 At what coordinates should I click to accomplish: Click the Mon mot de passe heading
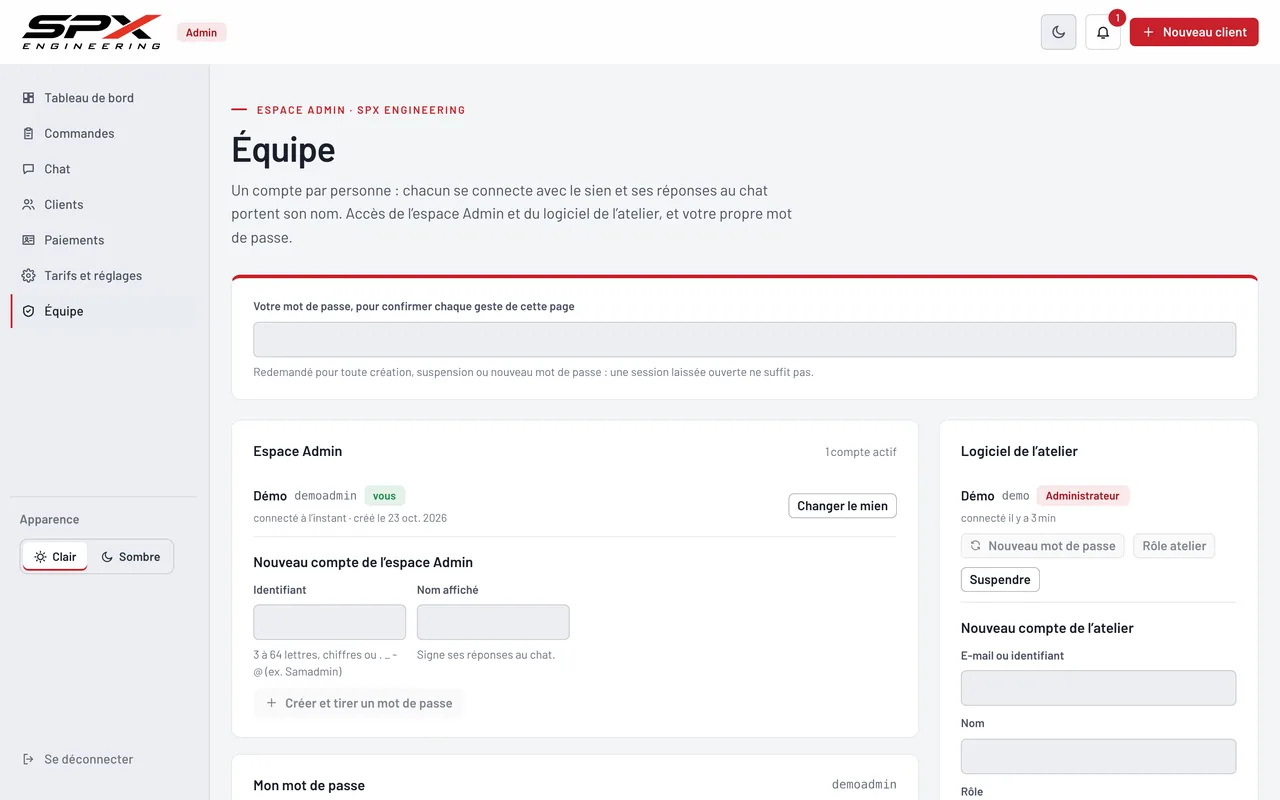pos(309,786)
